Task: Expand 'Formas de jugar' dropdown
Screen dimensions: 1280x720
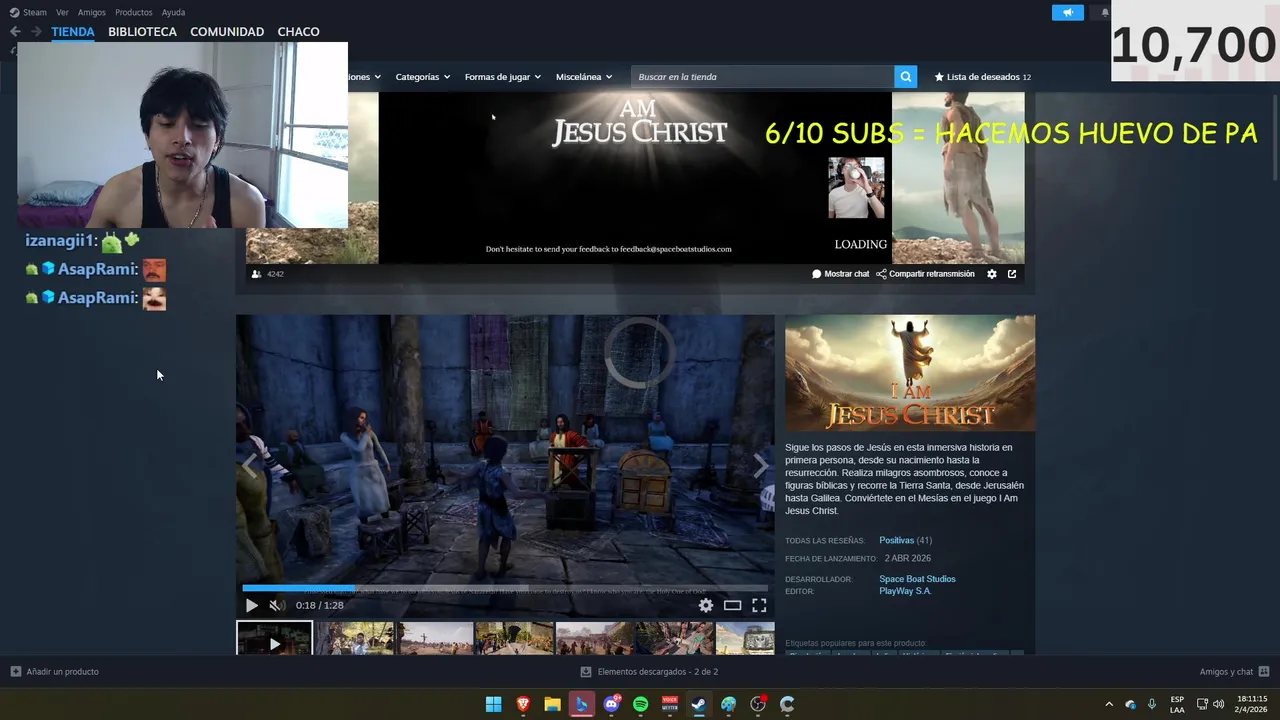Action: coord(502,77)
